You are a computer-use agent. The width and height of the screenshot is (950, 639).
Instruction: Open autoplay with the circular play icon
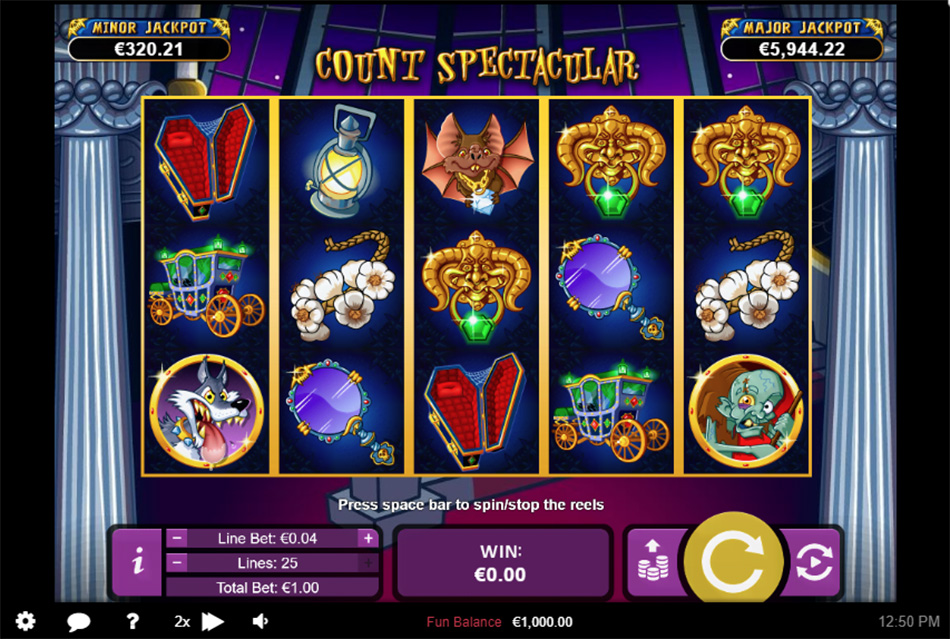(813, 561)
